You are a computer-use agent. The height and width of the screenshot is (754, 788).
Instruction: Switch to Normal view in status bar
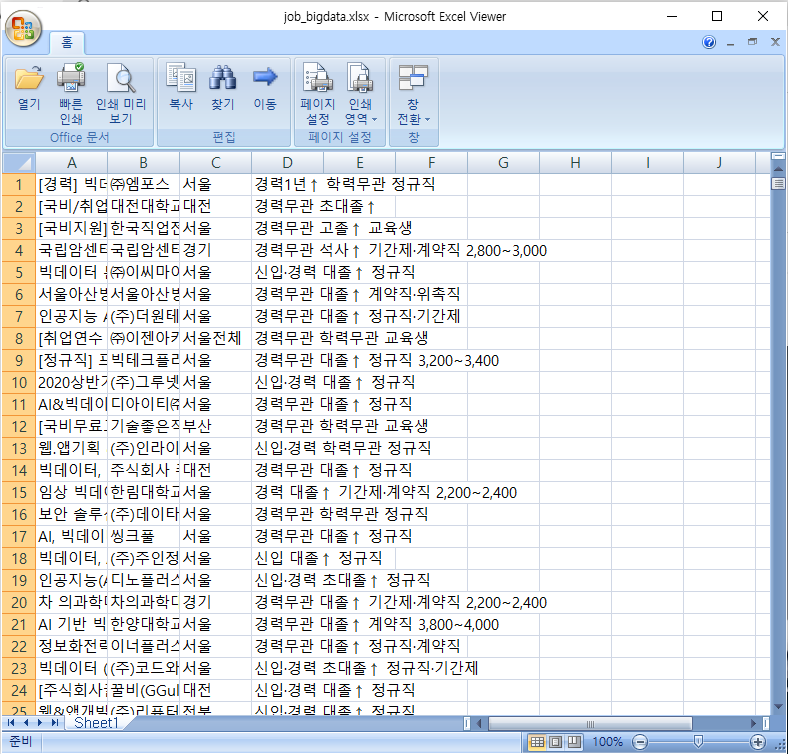point(537,742)
